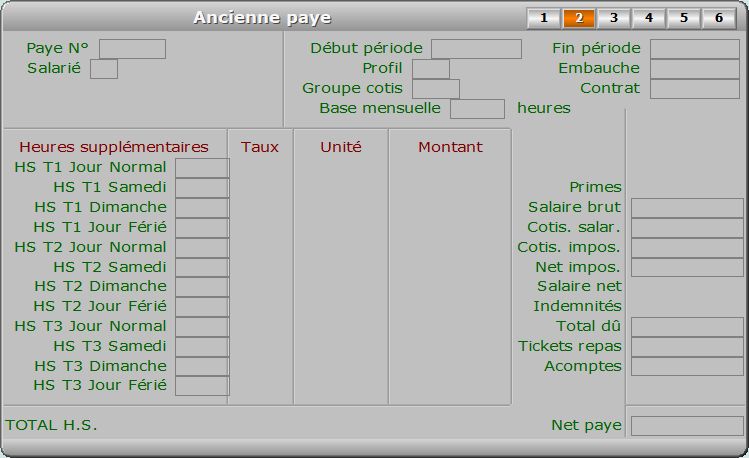Screen dimensions: 749x458
Task: Click HS T2 Jour Férié field
Action: tap(202, 307)
